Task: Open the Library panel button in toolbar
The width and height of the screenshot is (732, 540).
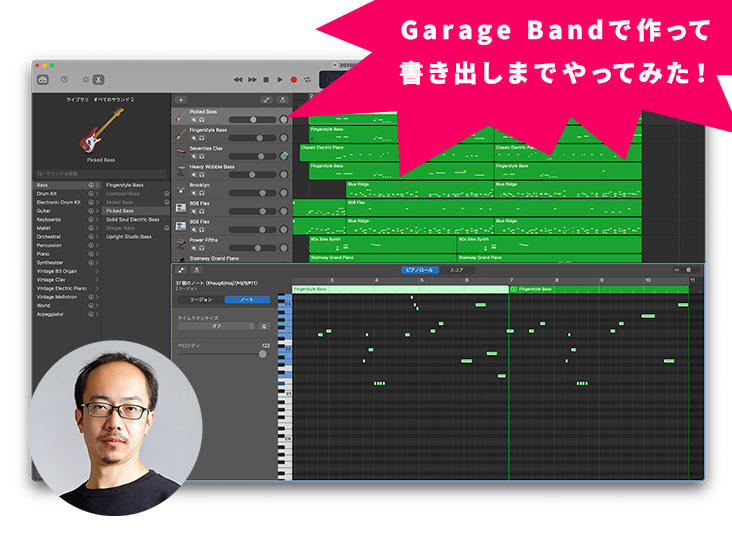Action: pos(42,80)
